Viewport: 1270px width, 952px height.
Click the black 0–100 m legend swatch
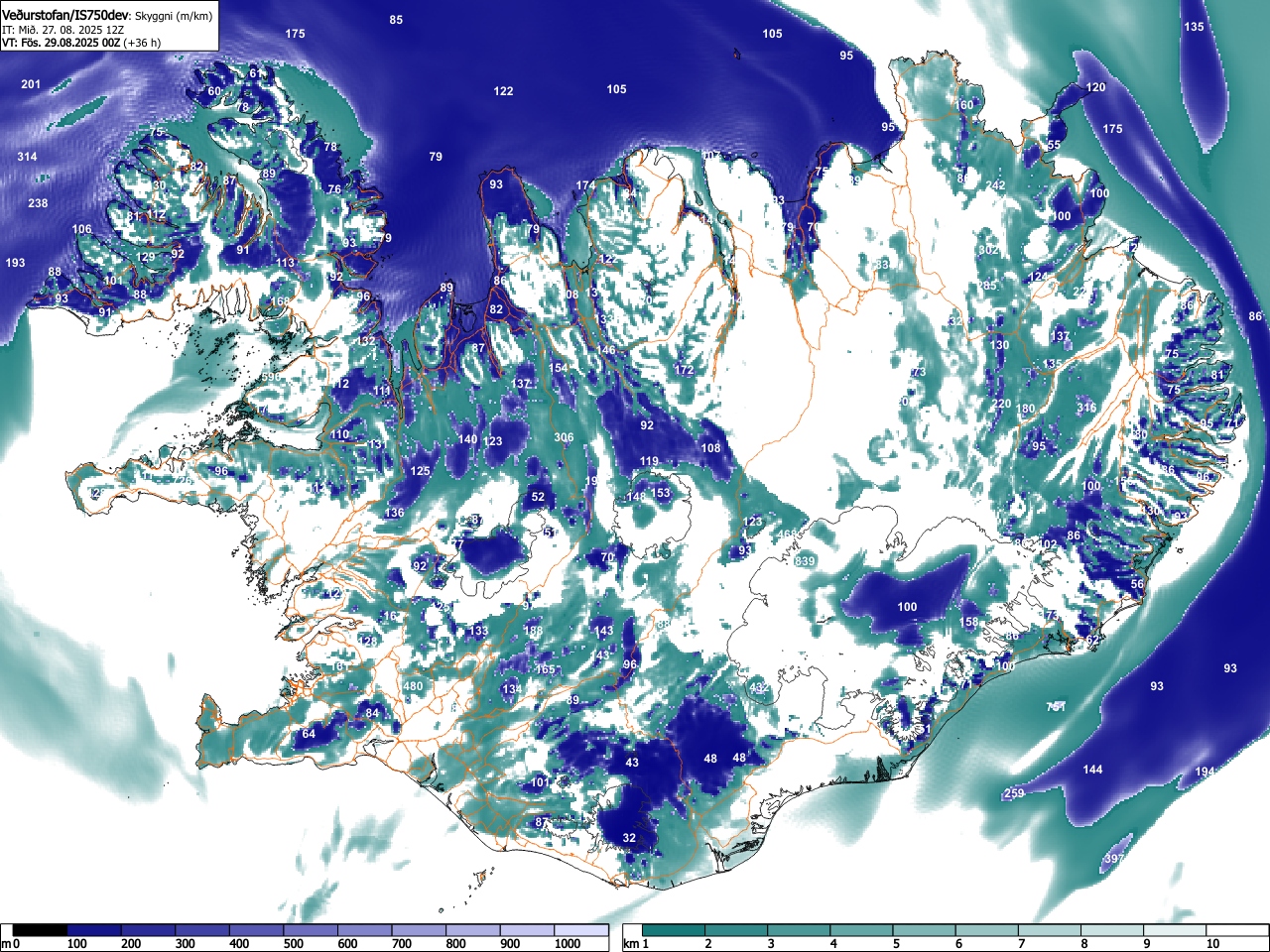(41, 930)
